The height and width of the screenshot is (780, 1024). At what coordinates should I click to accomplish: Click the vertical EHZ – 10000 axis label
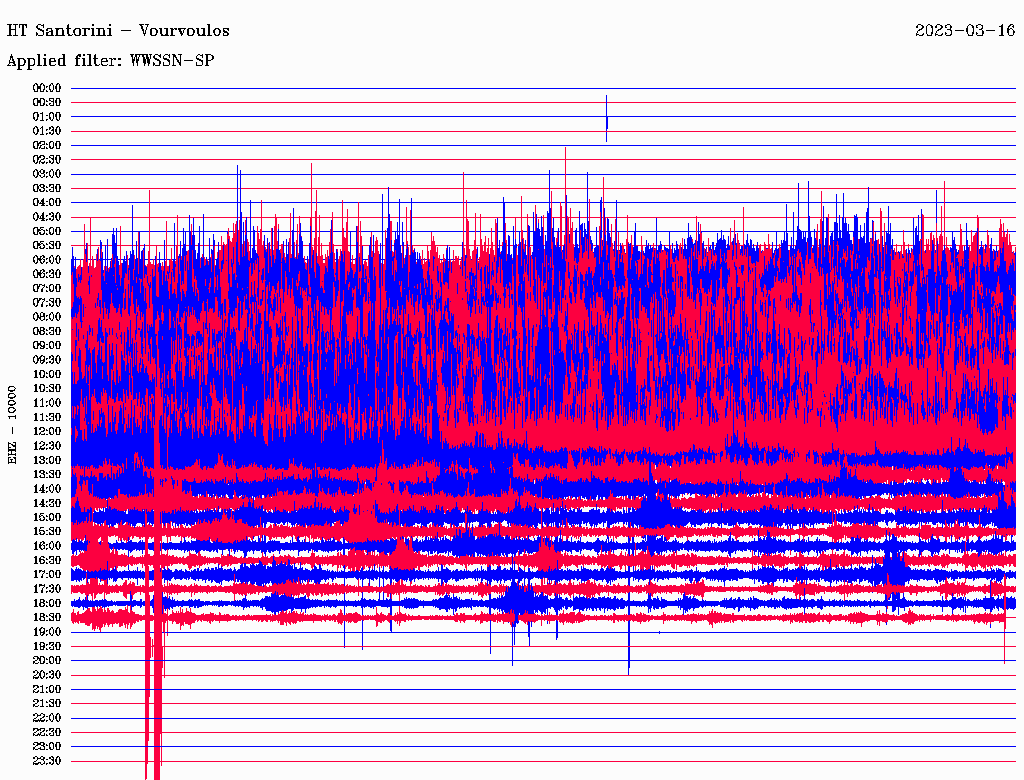click(x=13, y=424)
